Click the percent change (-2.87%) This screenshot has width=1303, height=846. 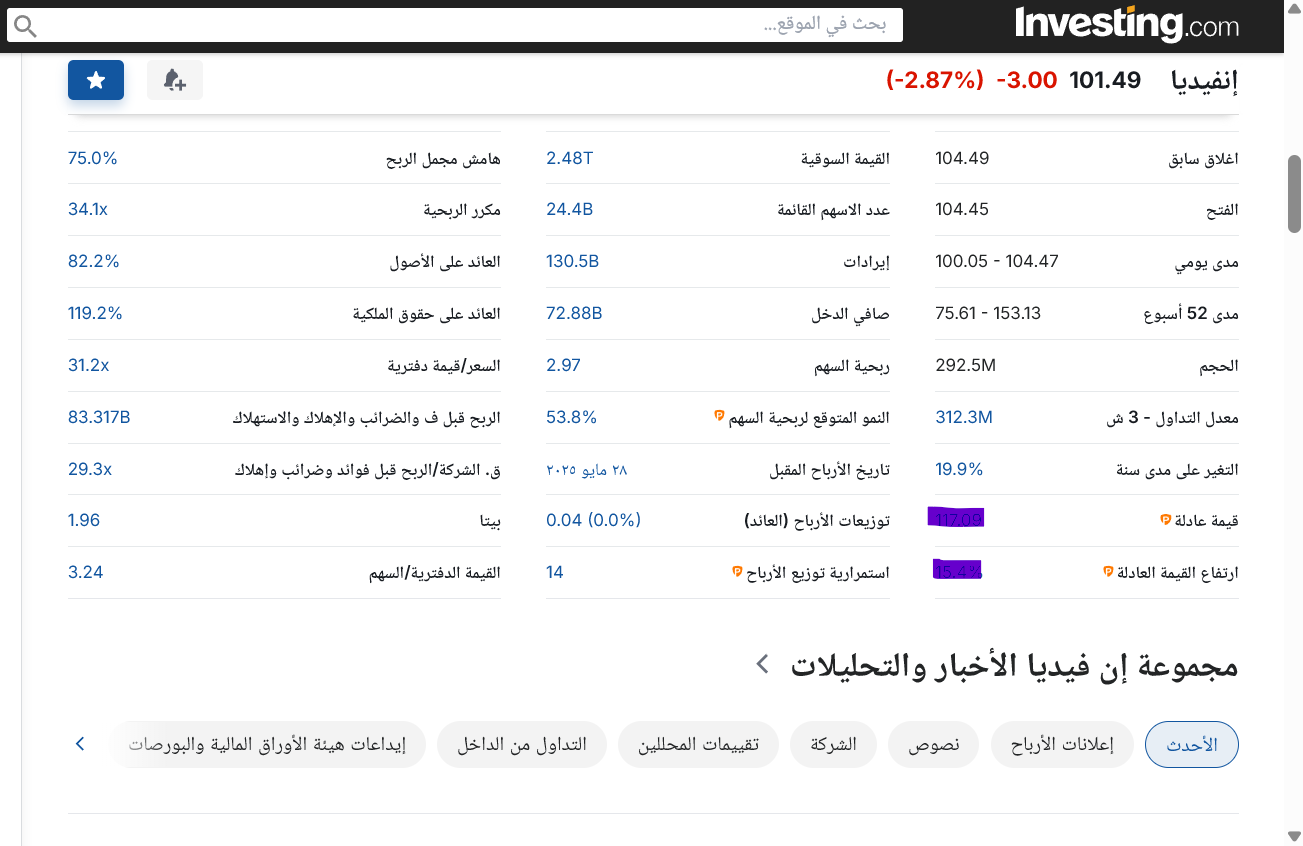click(x=936, y=80)
